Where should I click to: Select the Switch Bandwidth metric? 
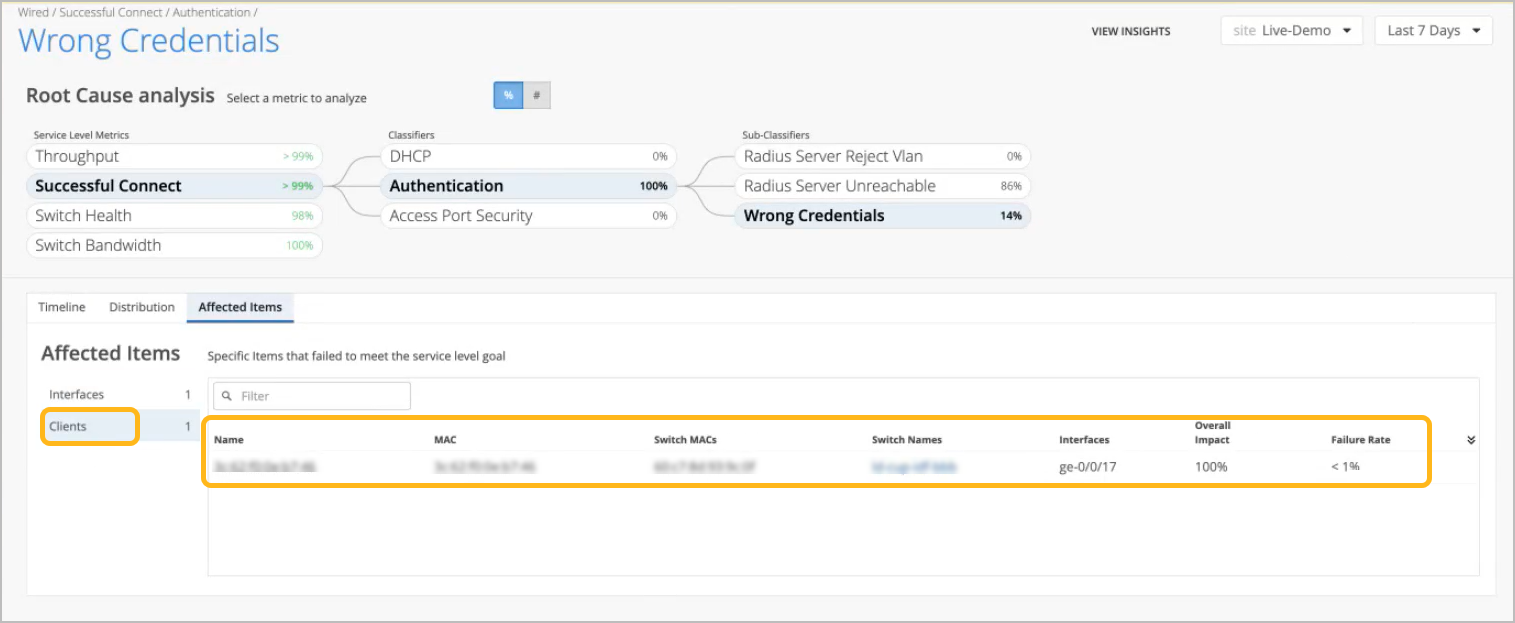point(174,245)
